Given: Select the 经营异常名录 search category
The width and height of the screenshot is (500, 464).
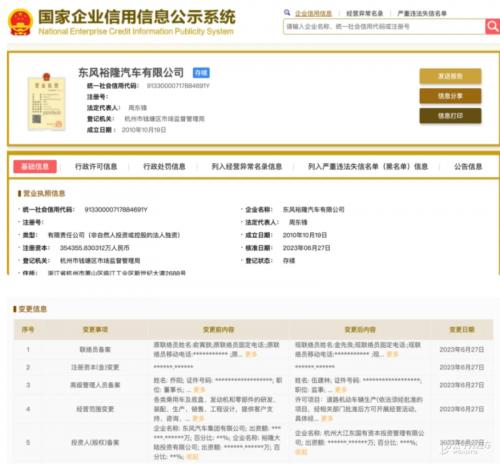Looking at the screenshot, I should [365, 13].
